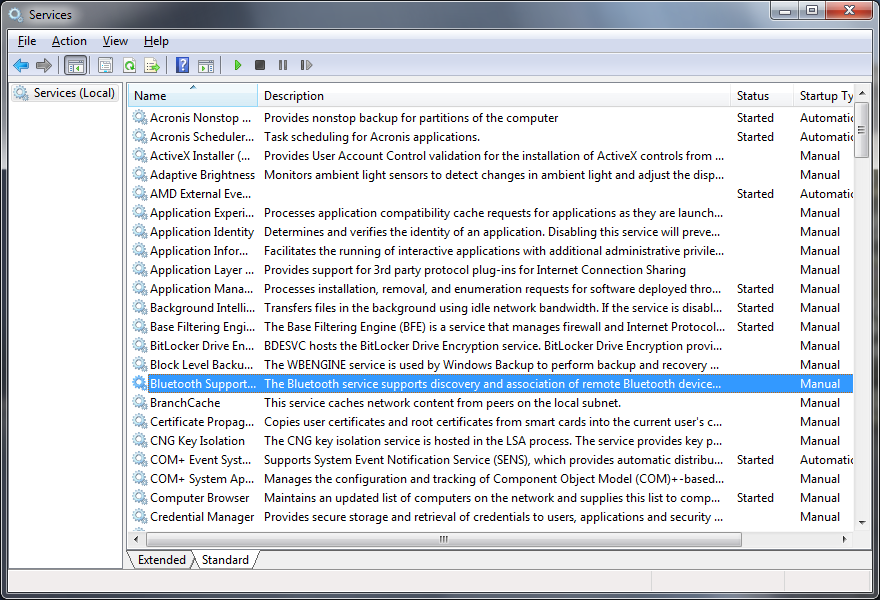Viewport: 880px width, 600px height.
Task: Click the Show/Hide Action Pane icon
Action: (206, 65)
